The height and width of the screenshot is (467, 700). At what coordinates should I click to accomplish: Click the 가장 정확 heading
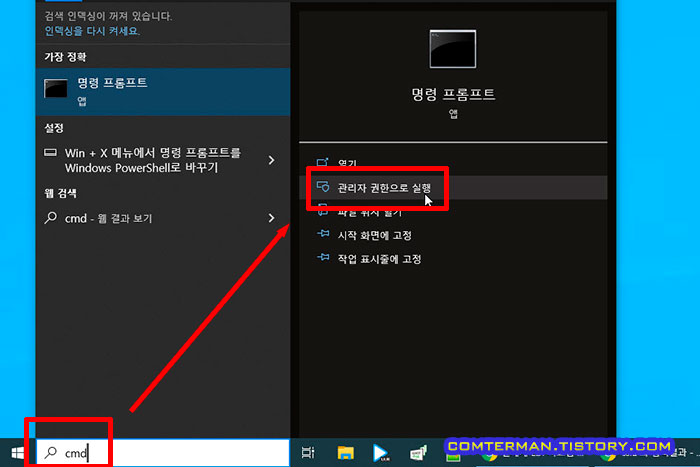65,57
